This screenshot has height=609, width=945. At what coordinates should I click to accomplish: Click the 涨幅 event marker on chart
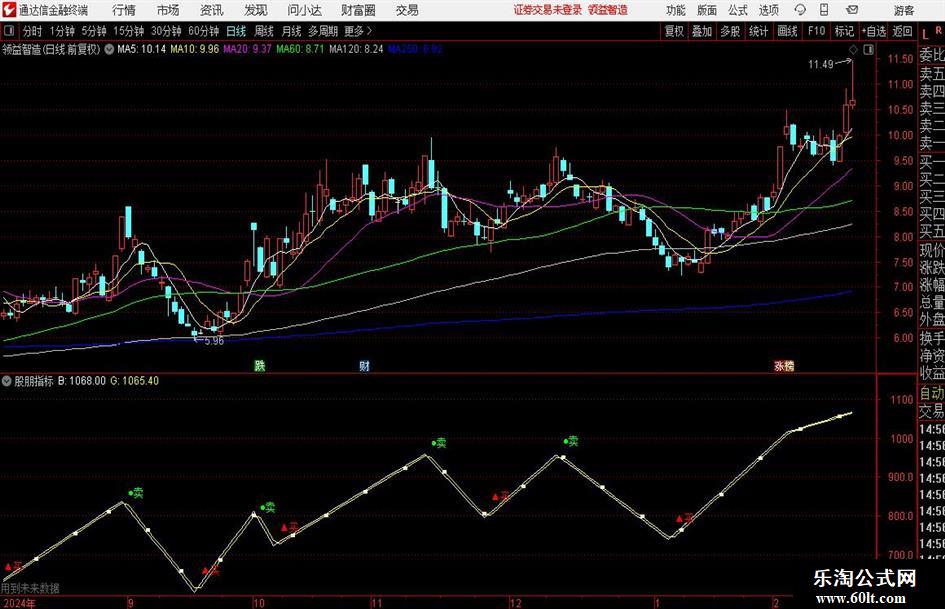pos(784,365)
